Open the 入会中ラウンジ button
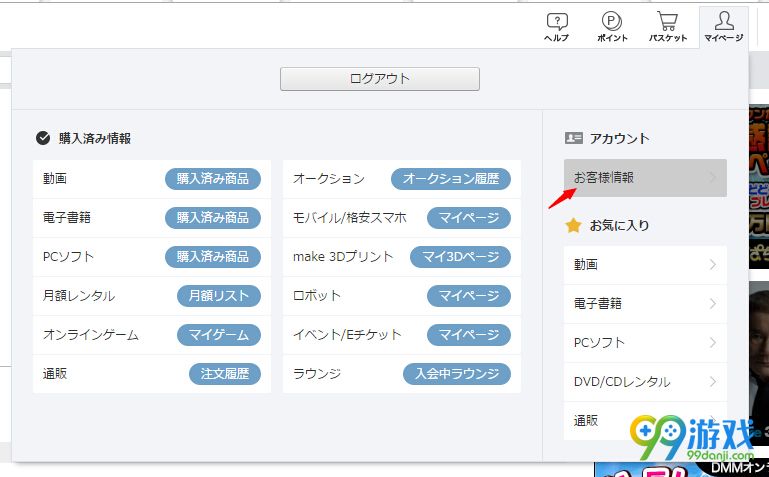This screenshot has width=769, height=477. point(457,374)
